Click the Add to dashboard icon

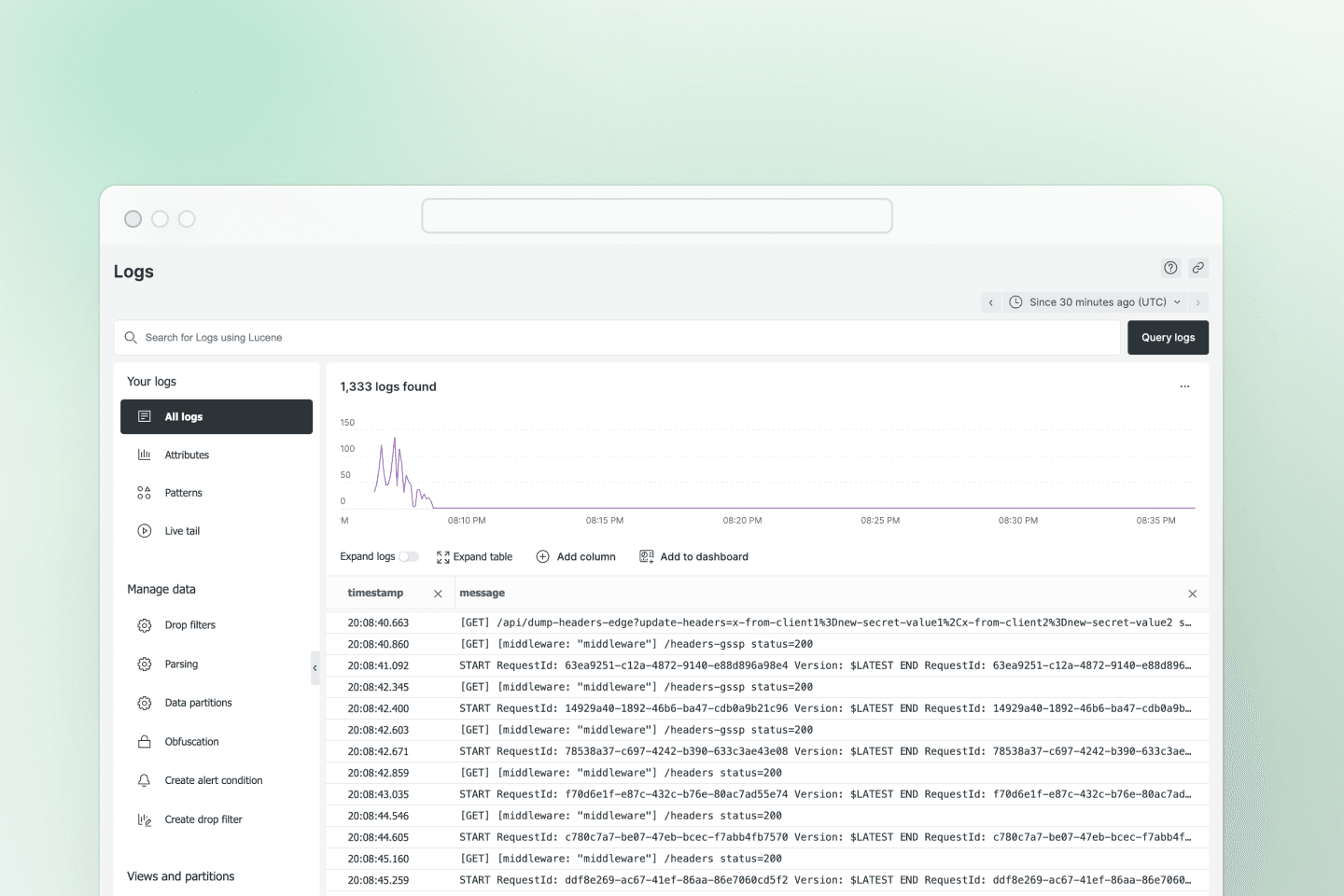pos(646,556)
